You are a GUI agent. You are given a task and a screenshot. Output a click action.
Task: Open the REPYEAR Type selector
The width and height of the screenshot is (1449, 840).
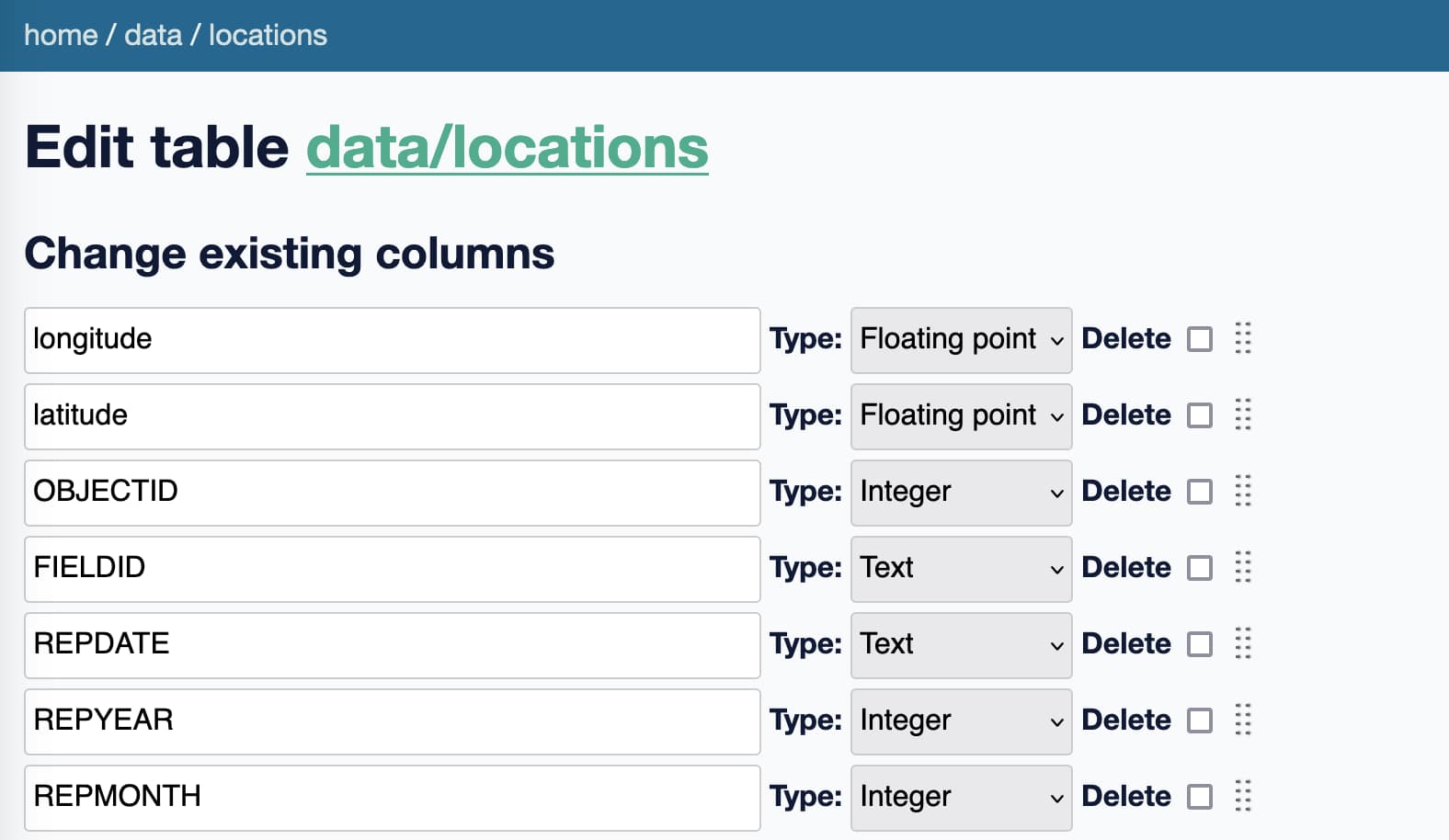tap(961, 721)
